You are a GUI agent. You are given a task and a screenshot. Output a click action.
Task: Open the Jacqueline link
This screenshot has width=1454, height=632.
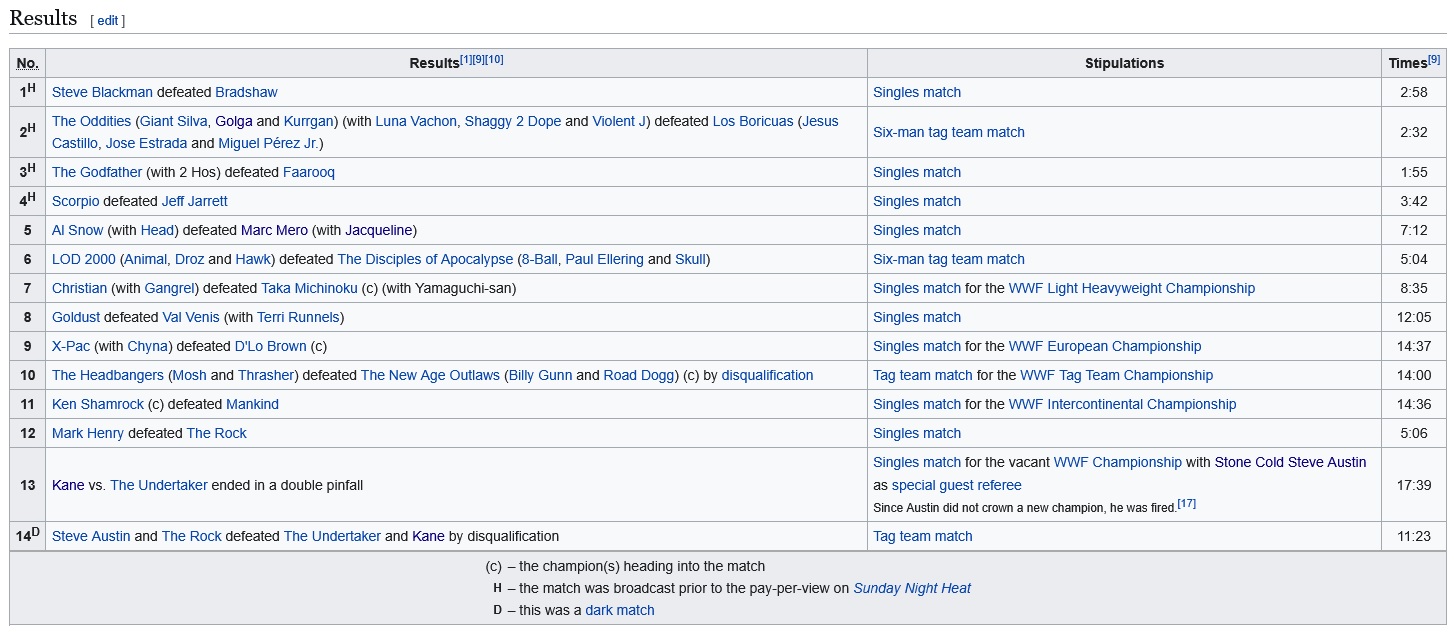pos(378,230)
